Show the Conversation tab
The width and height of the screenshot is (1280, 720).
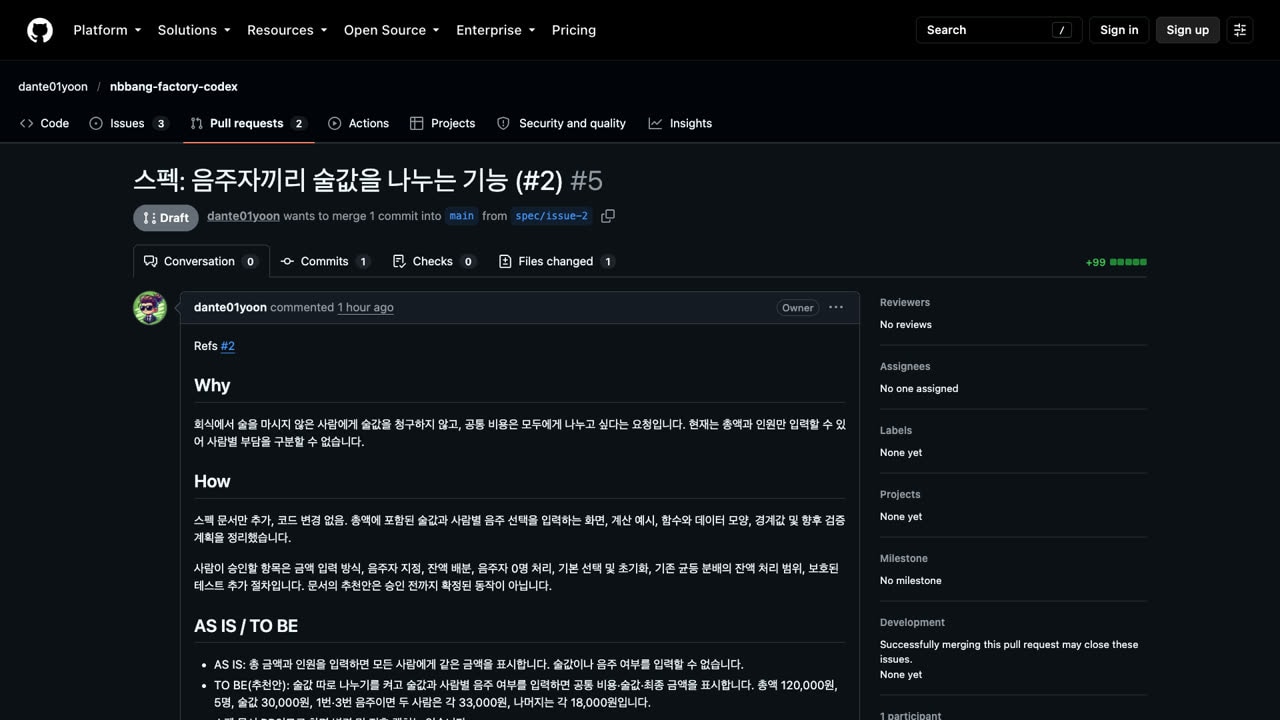[201, 261]
